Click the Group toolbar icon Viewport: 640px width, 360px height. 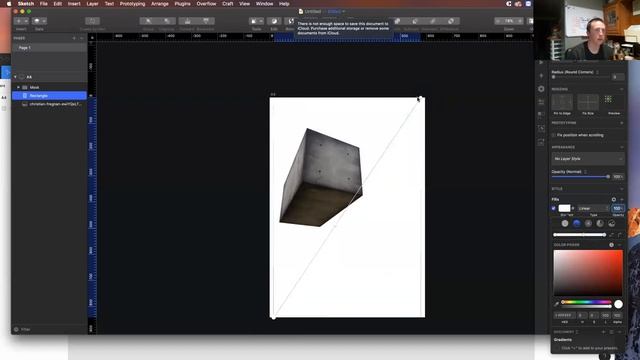[148, 21]
